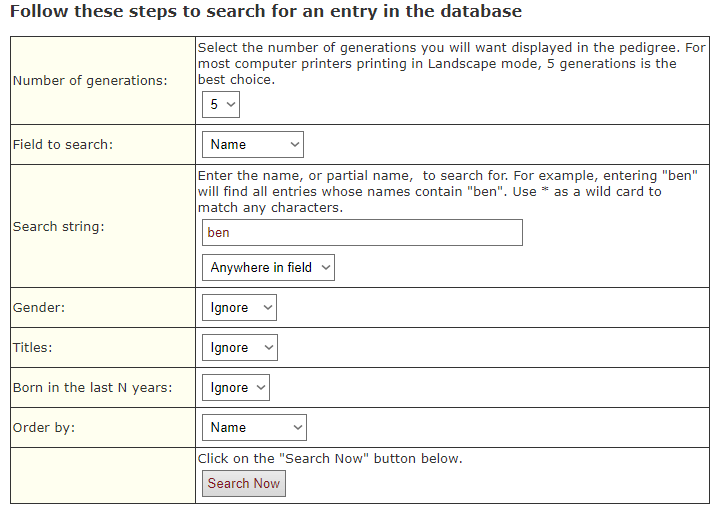Click the "Number of generations:" label
Screen dimensions: 715x509
point(89,81)
